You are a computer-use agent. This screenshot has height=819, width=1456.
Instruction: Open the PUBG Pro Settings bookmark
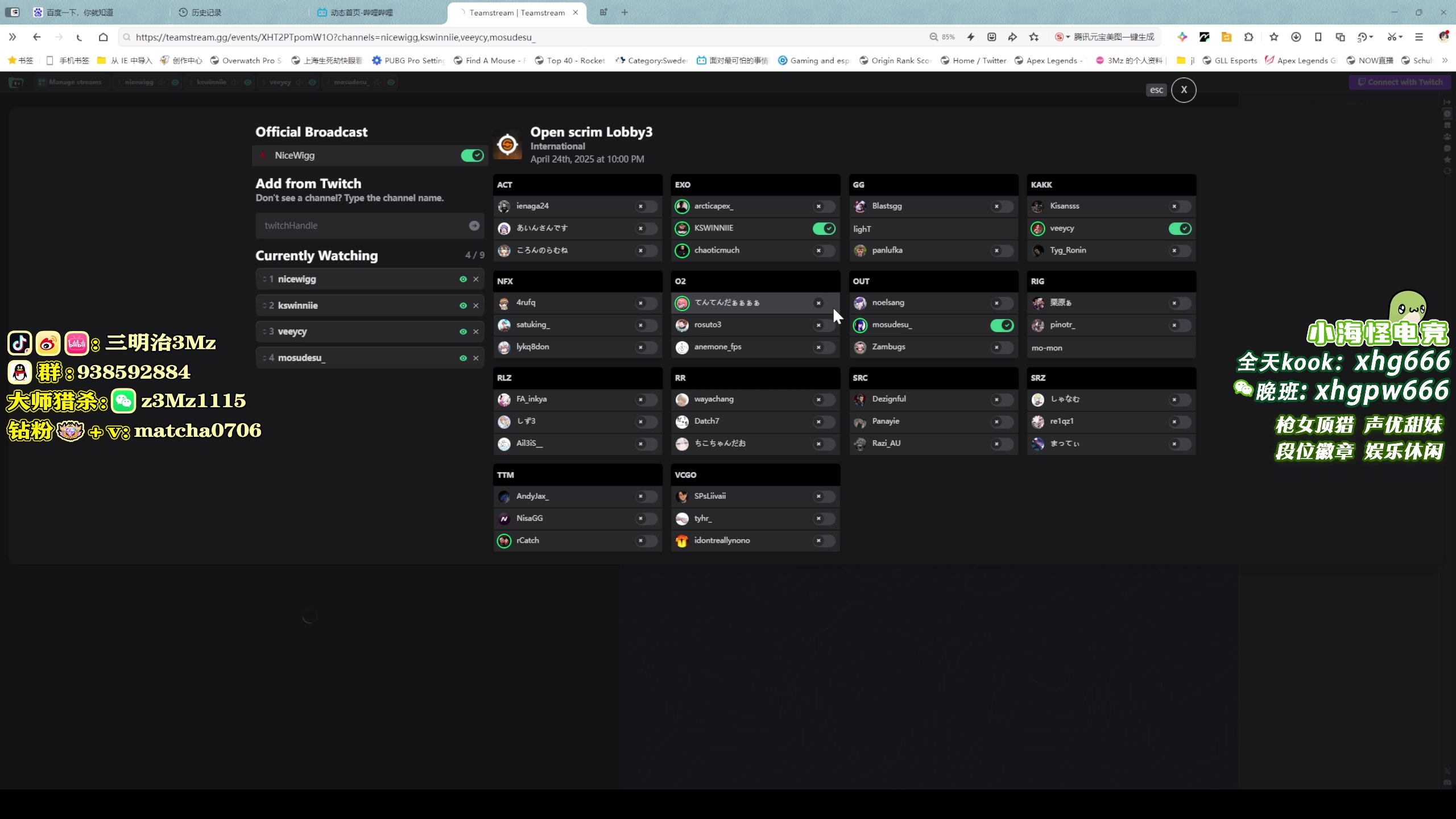coord(408,60)
